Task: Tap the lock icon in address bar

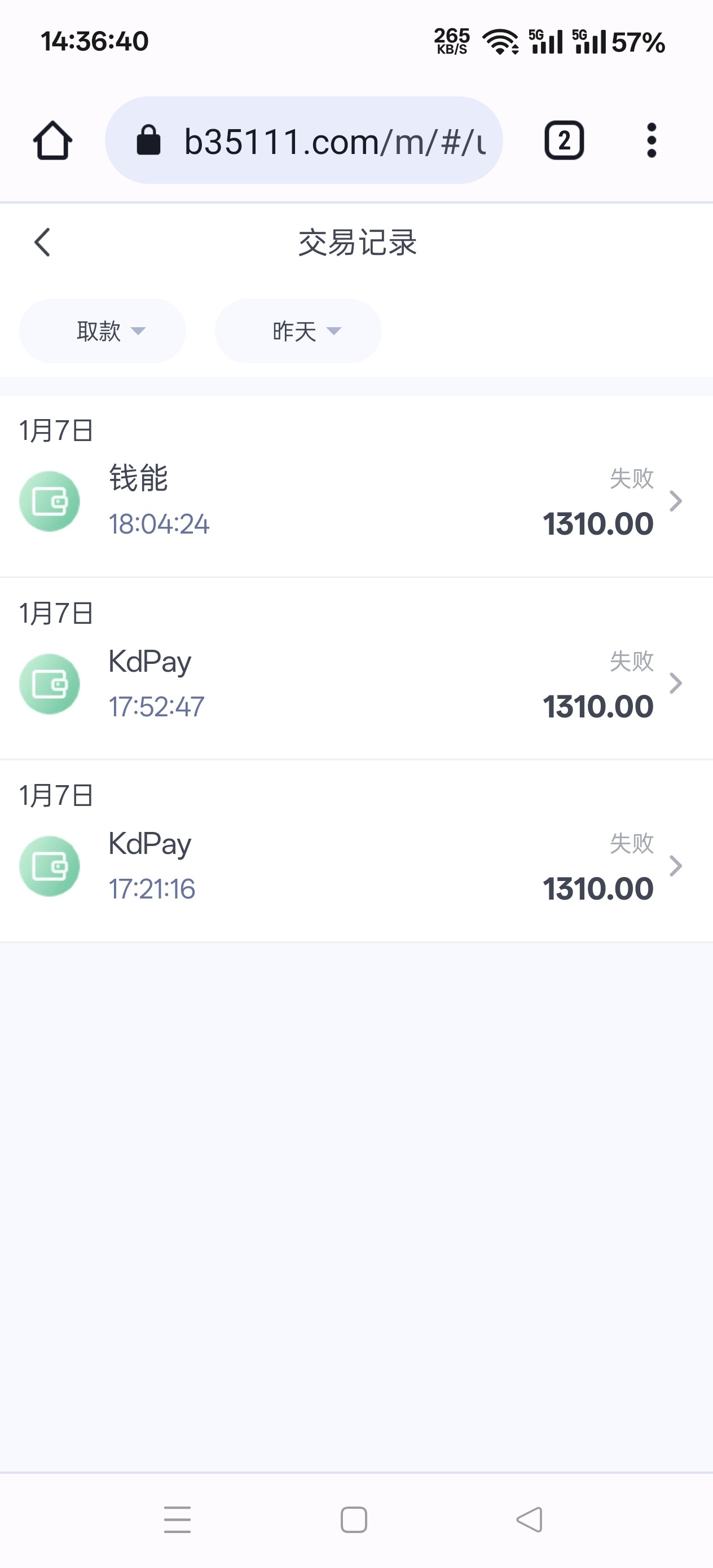Action: (148, 140)
